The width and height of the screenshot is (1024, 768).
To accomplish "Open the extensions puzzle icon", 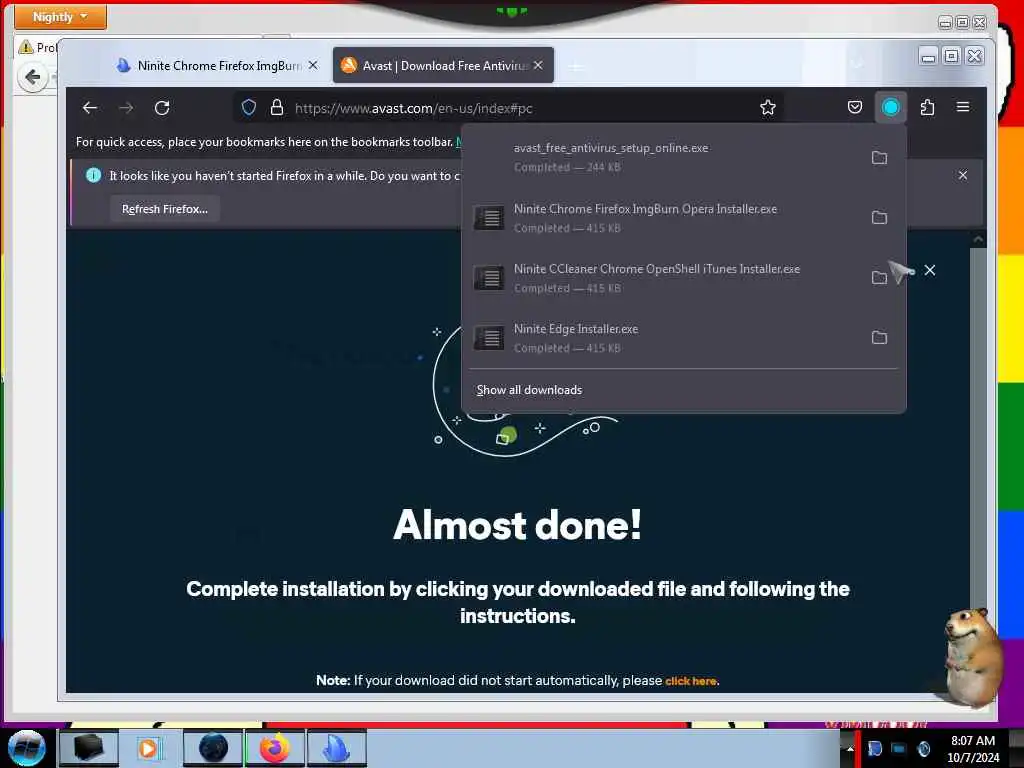I will click(x=927, y=107).
